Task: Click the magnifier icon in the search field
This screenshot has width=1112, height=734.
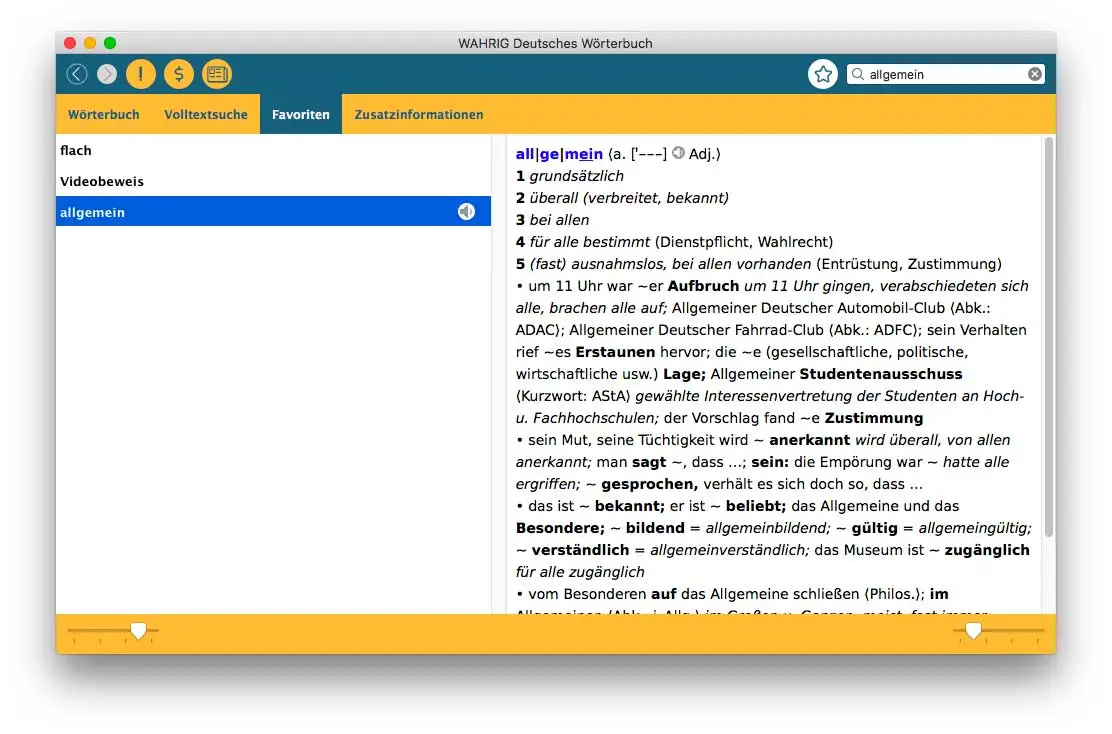Action: click(859, 73)
